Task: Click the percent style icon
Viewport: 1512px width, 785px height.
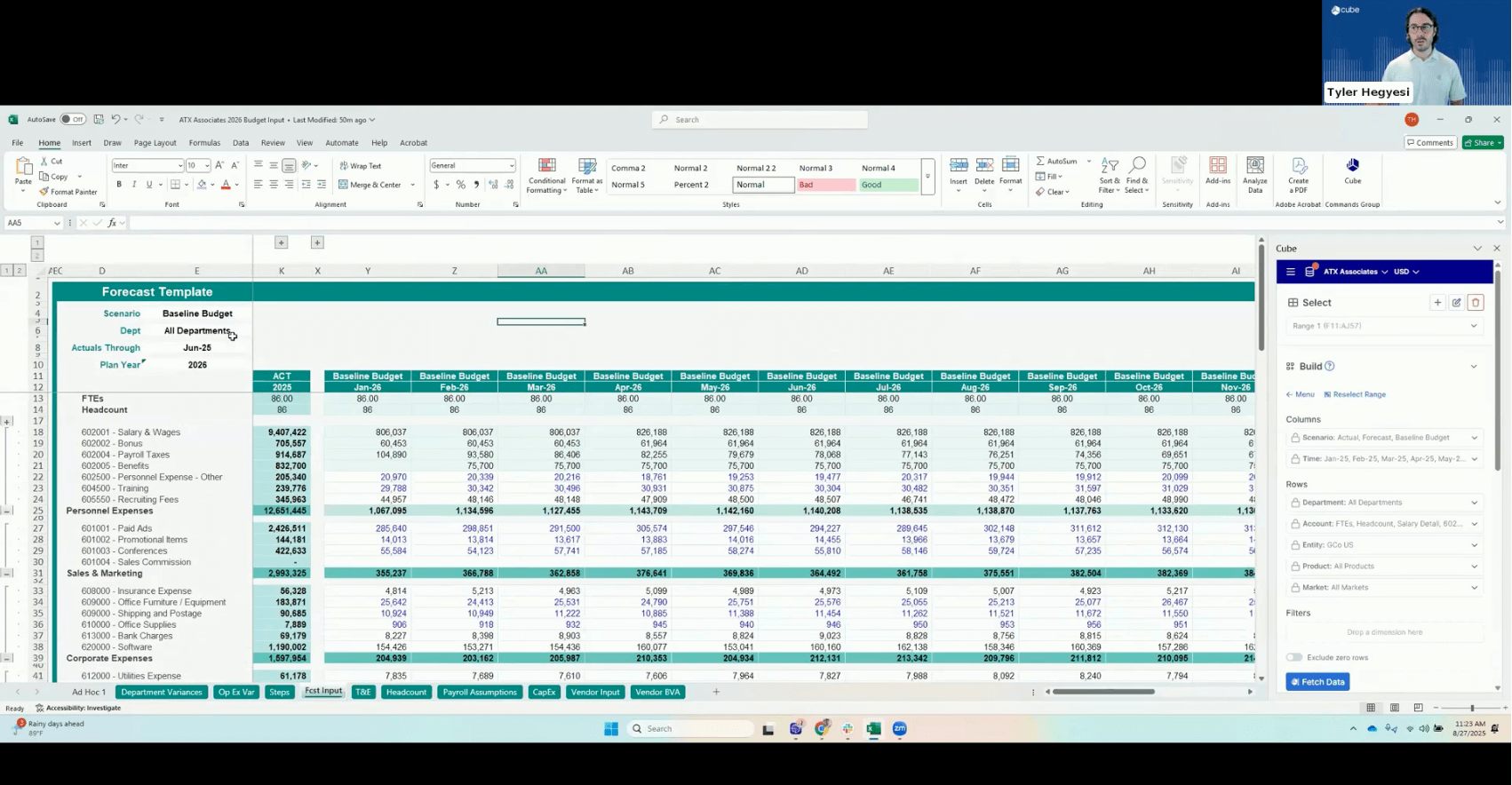Action: point(460,185)
